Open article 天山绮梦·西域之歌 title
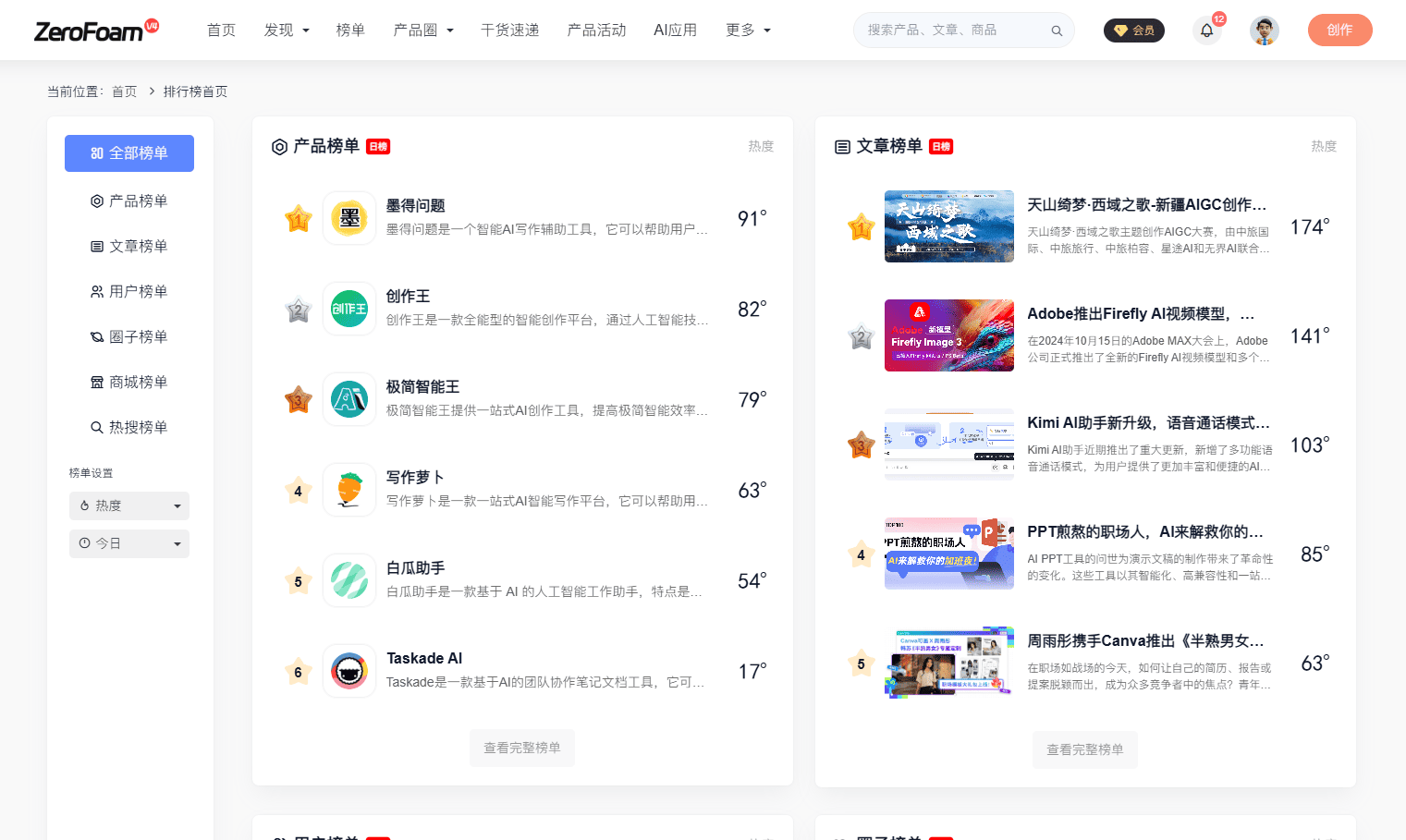The image size is (1406, 840). (1147, 205)
